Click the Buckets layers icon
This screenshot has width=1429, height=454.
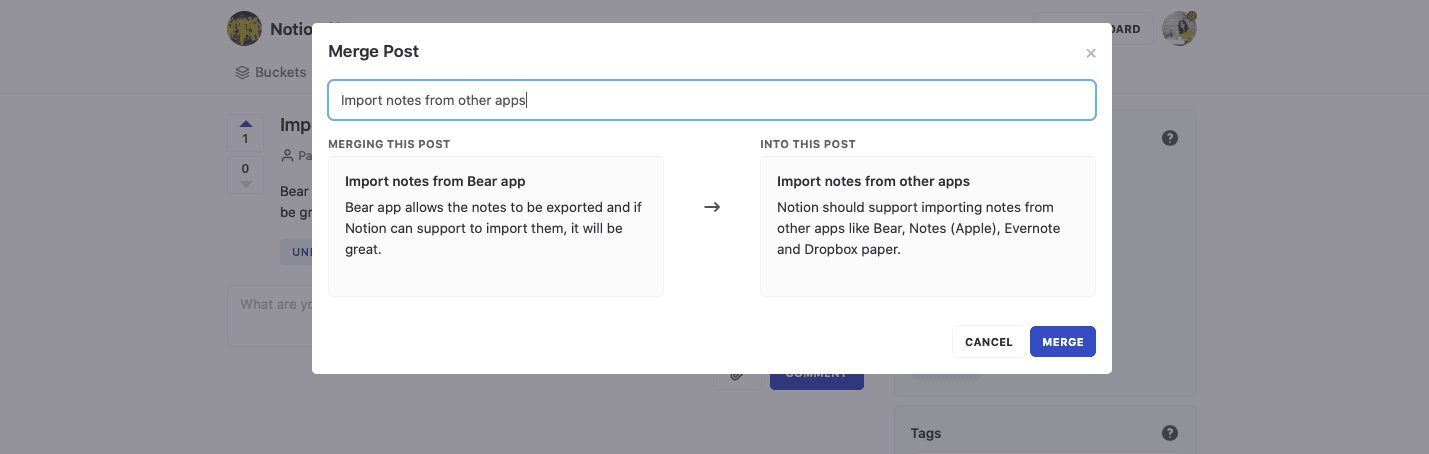(x=242, y=72)
